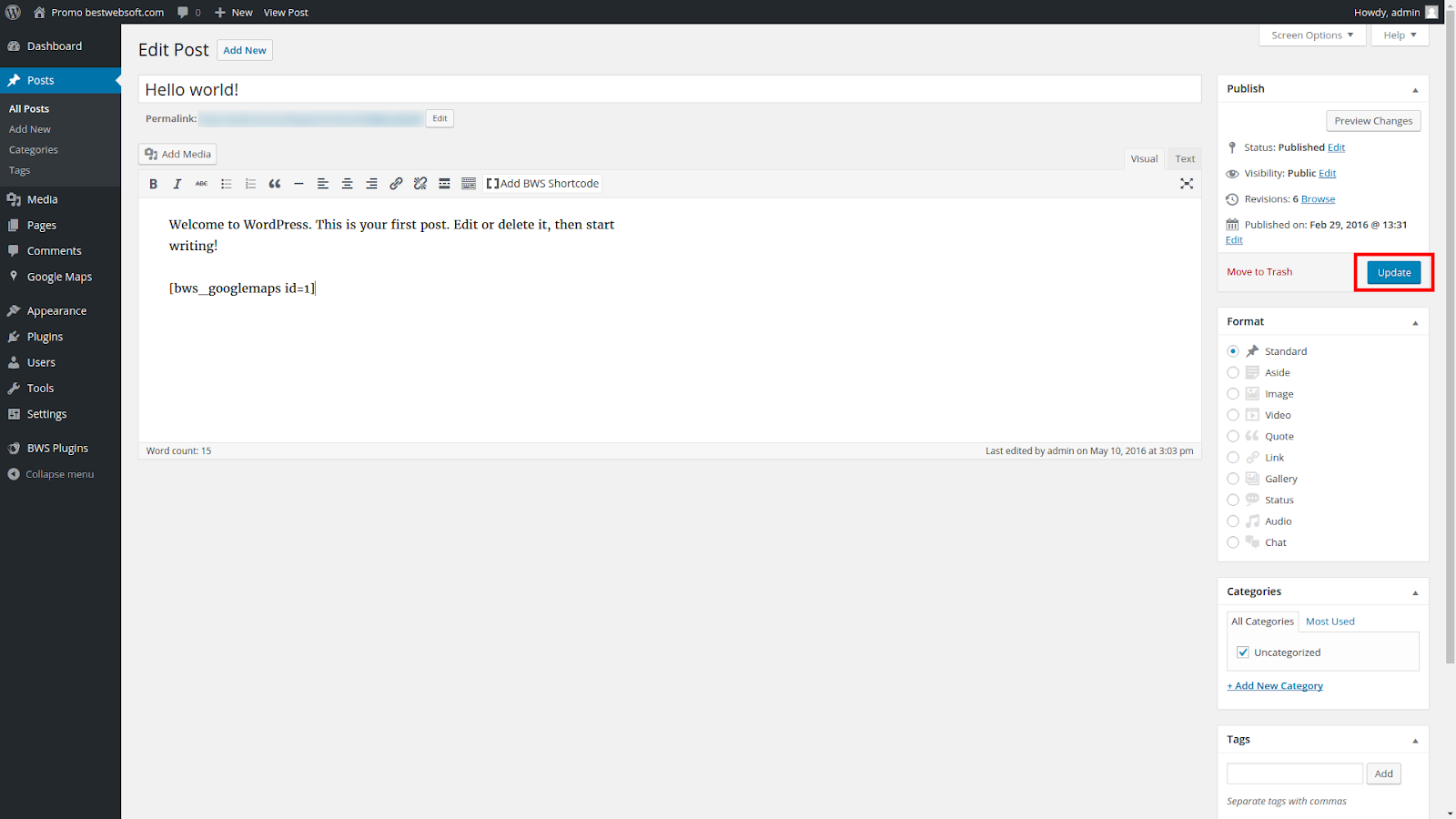Insert Read More tag
This screenshot has height=819, width=1456.
point(444,184)
